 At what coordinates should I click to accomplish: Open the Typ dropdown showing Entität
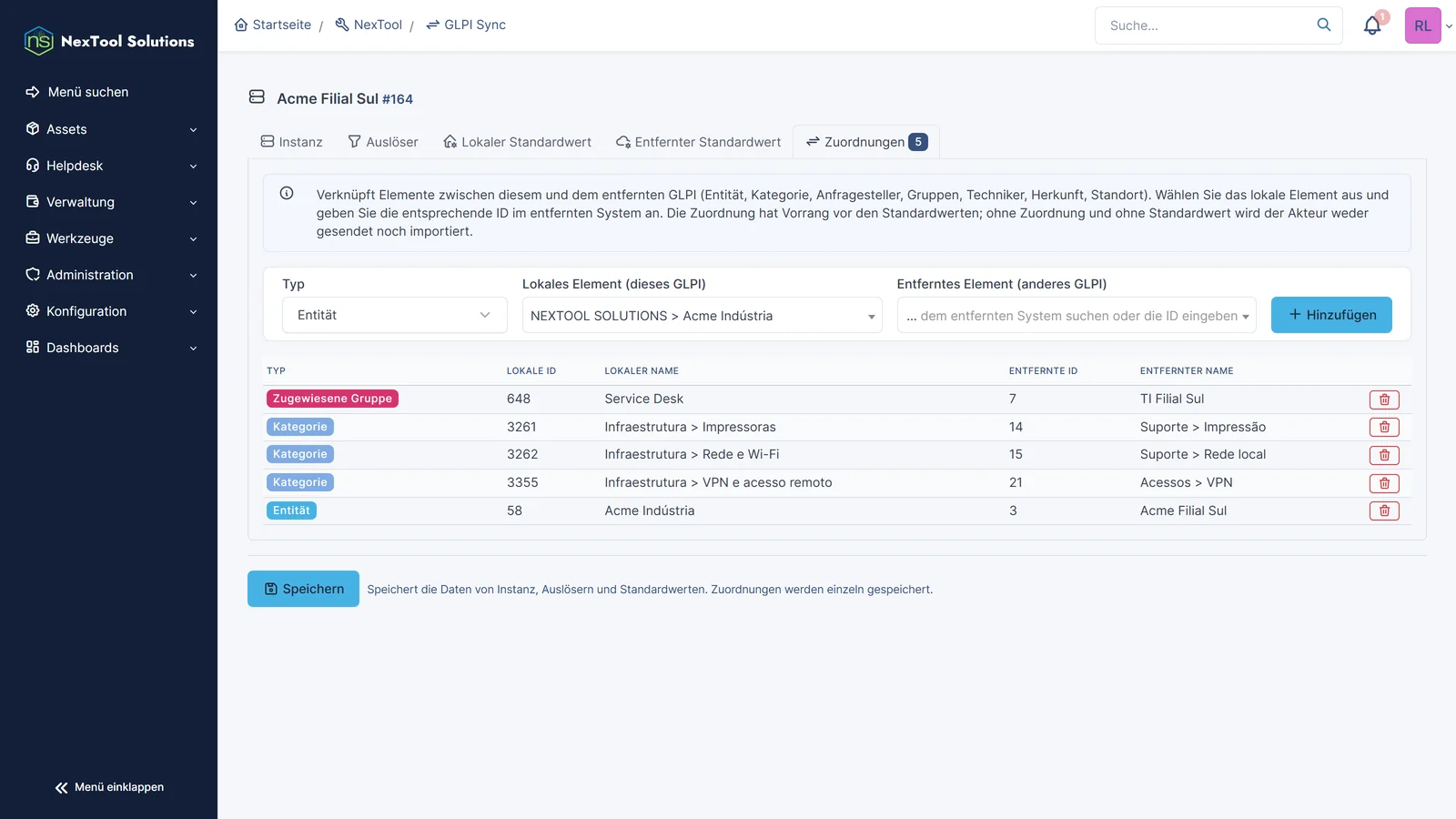(x=394, y=315)
